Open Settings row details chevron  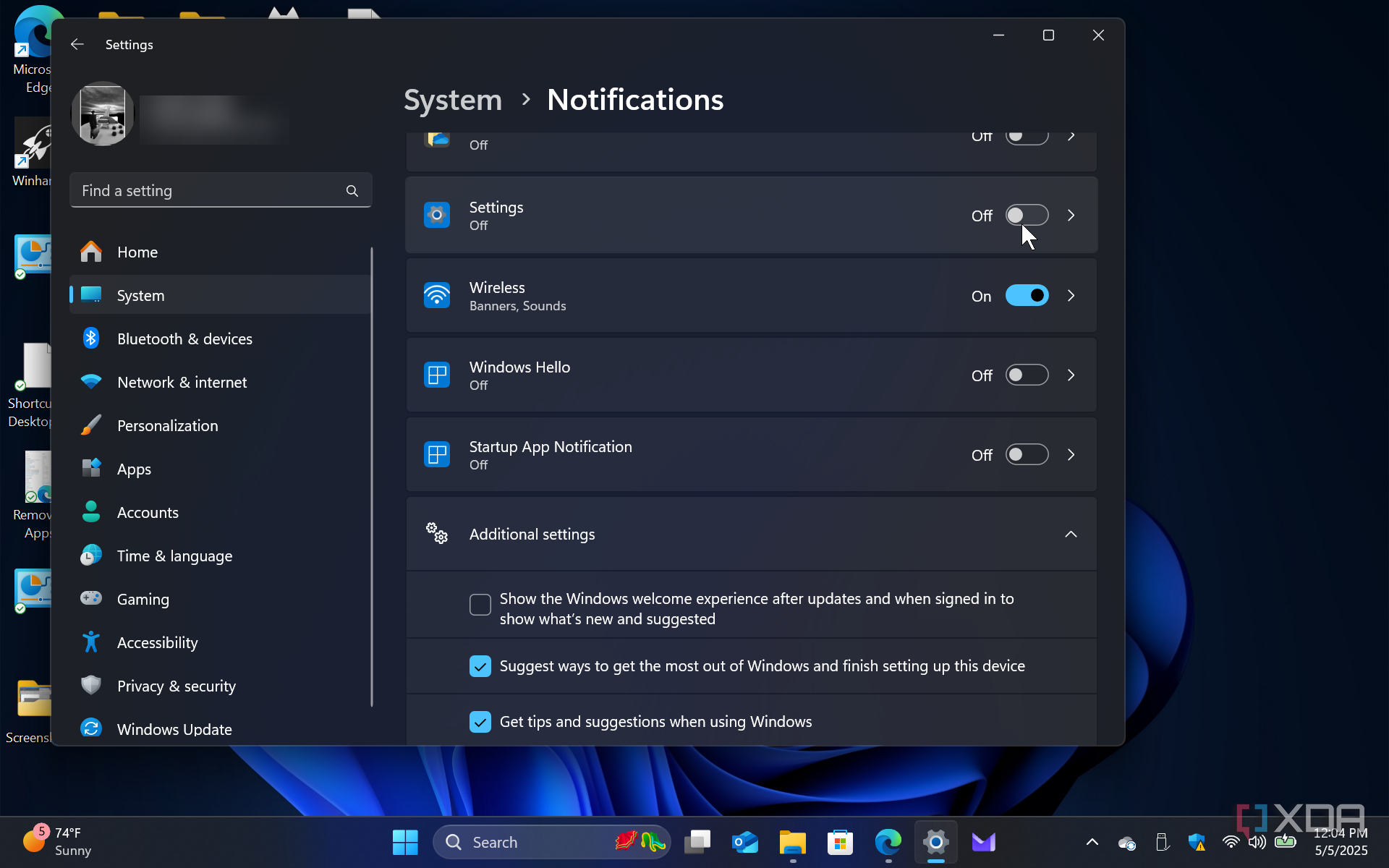click(x=1071, y=216)
